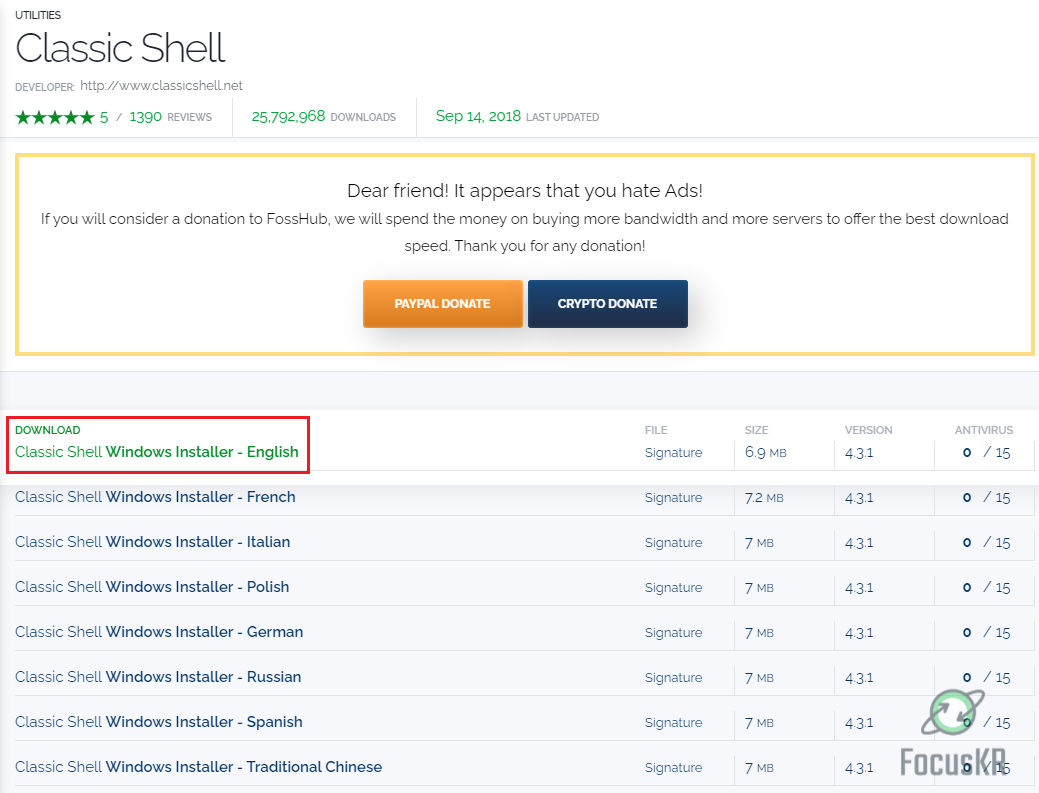Click the UTILITIES category label
Screen dimensions: 1039x793
pos(38,15)
